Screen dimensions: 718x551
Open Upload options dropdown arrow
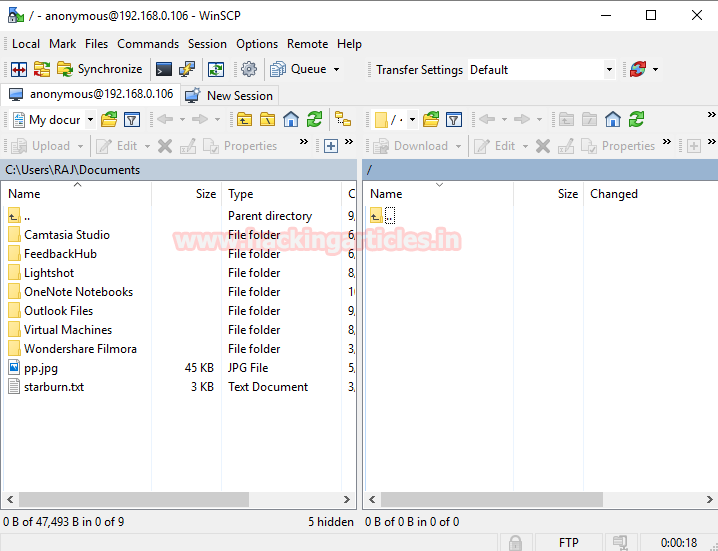click(x=81, y=146)
